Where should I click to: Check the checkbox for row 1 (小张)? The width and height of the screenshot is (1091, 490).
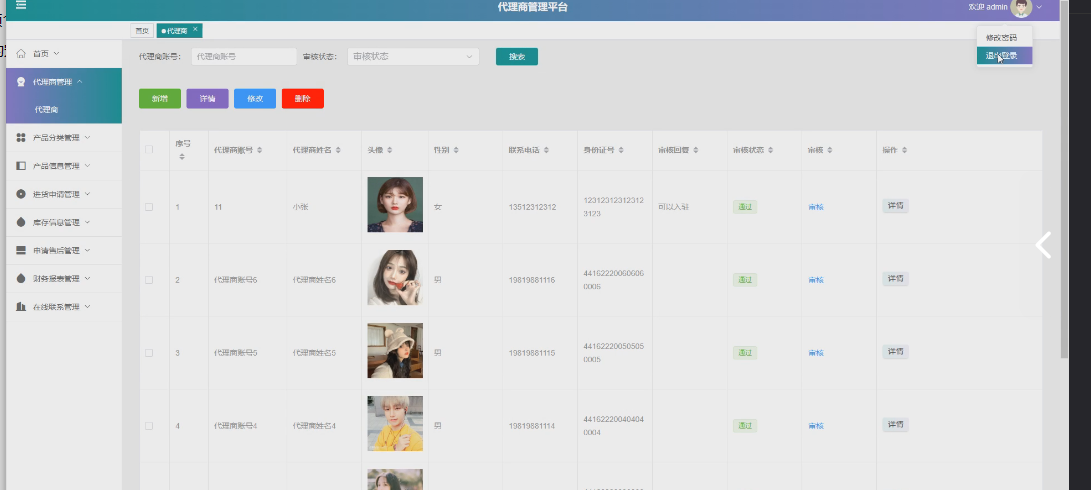click(x=149, y=207)
